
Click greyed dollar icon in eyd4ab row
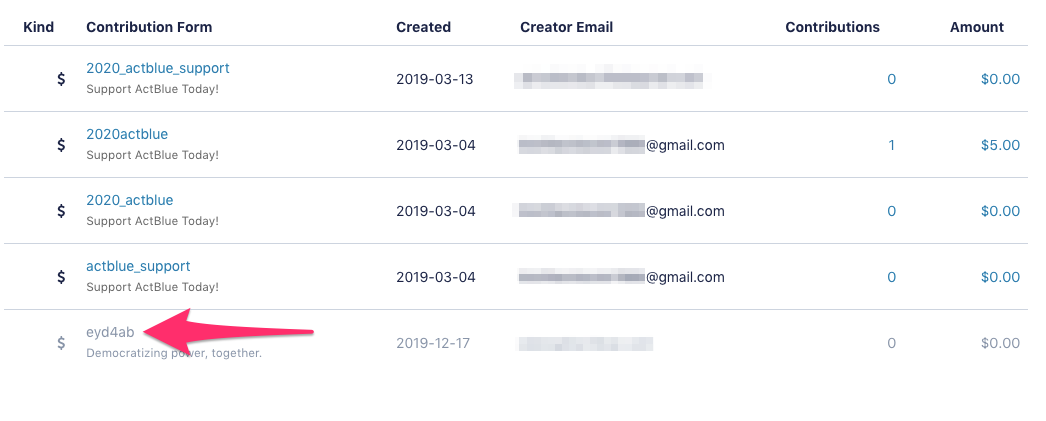(61, 344)
